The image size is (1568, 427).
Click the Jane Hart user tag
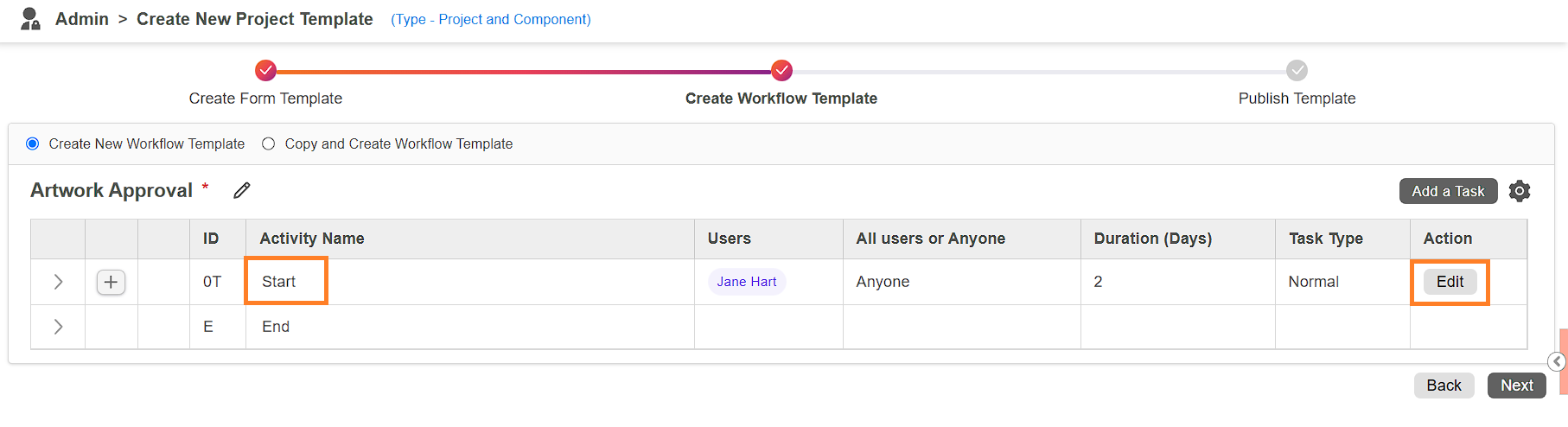747,282
